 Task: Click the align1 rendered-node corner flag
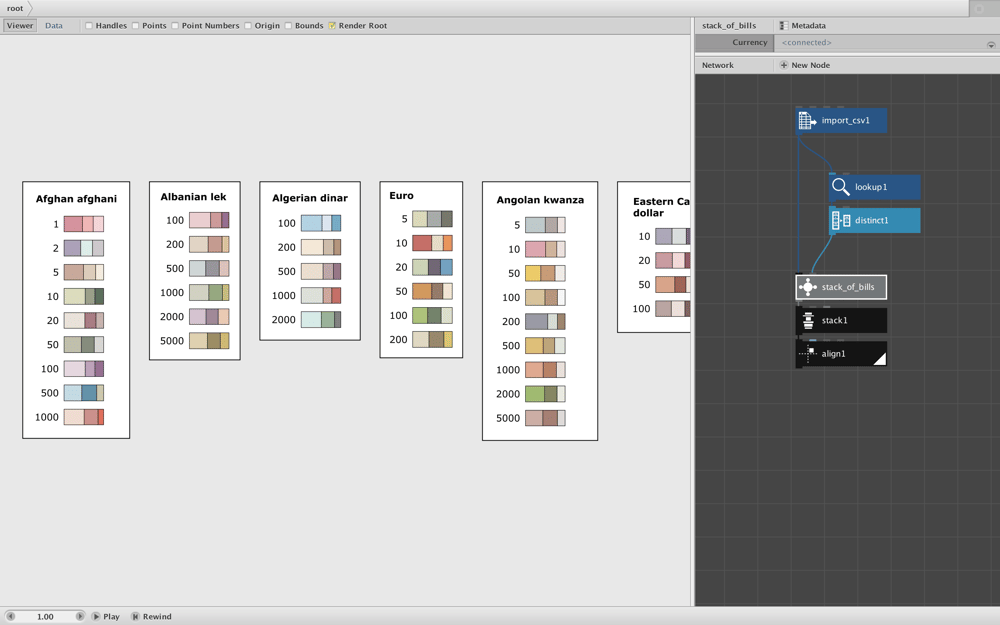[x=879, y=359]
